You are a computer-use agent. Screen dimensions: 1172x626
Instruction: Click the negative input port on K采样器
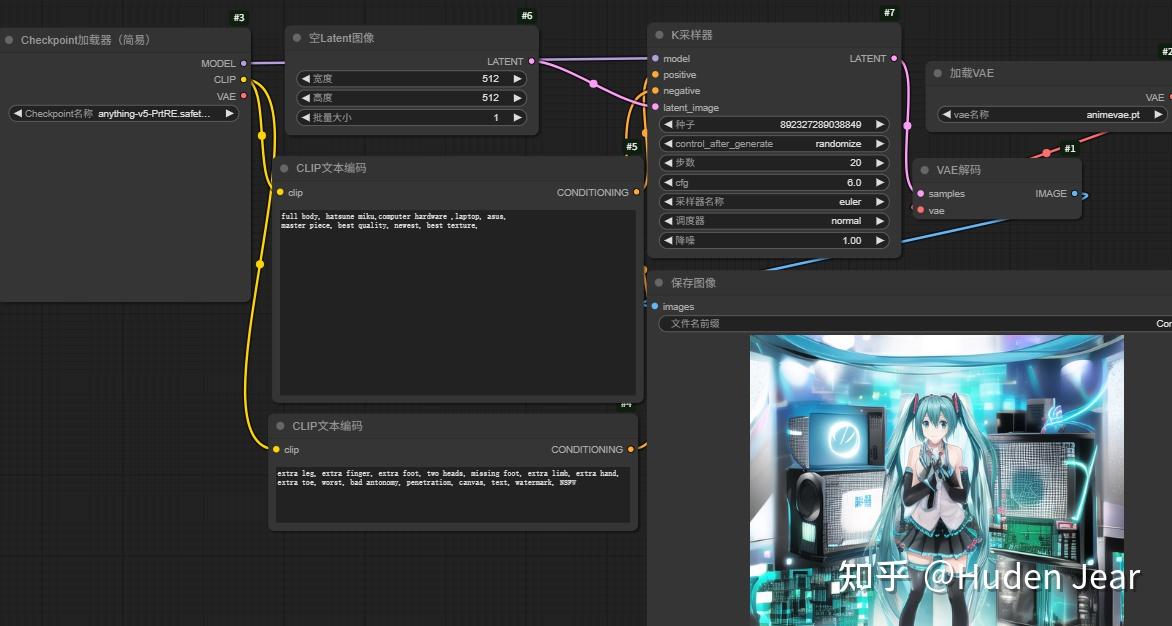pyautogui.click(x=656, y=91)
